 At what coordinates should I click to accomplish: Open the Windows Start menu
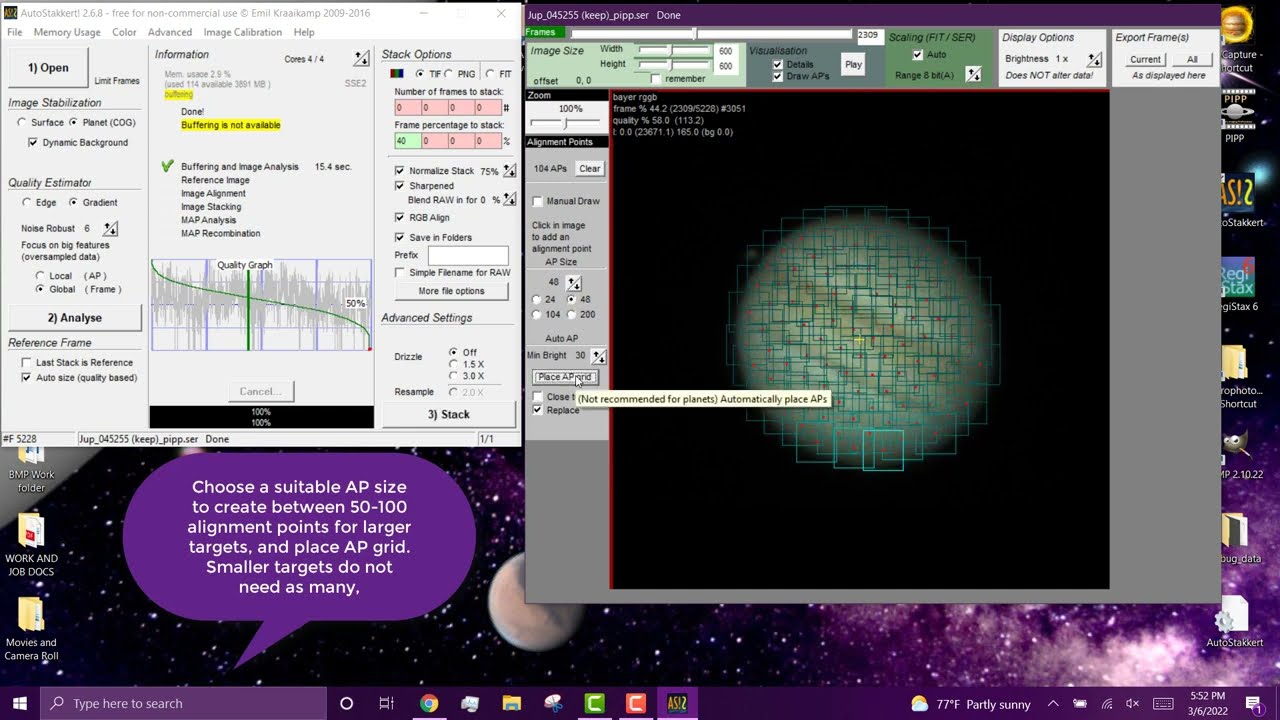pos(20,703)
